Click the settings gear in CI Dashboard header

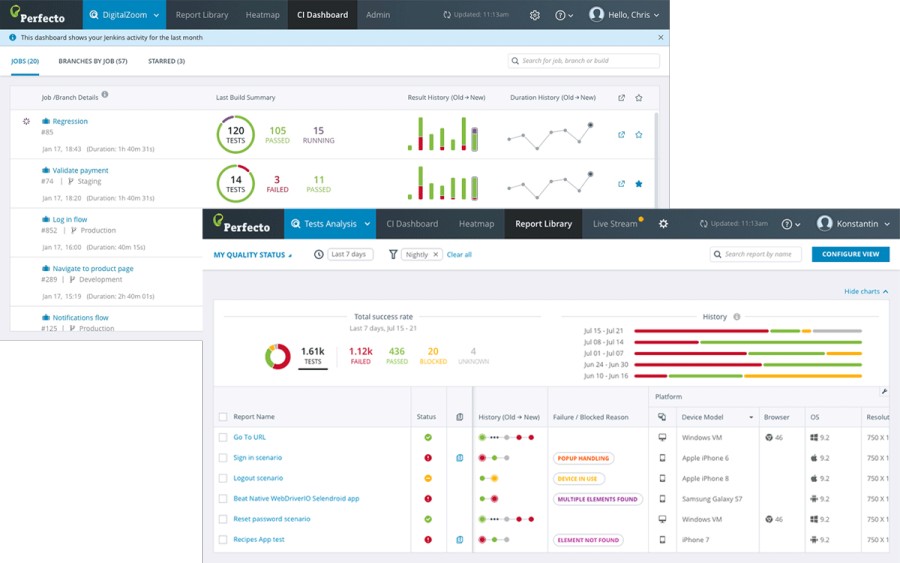point(535,15)
